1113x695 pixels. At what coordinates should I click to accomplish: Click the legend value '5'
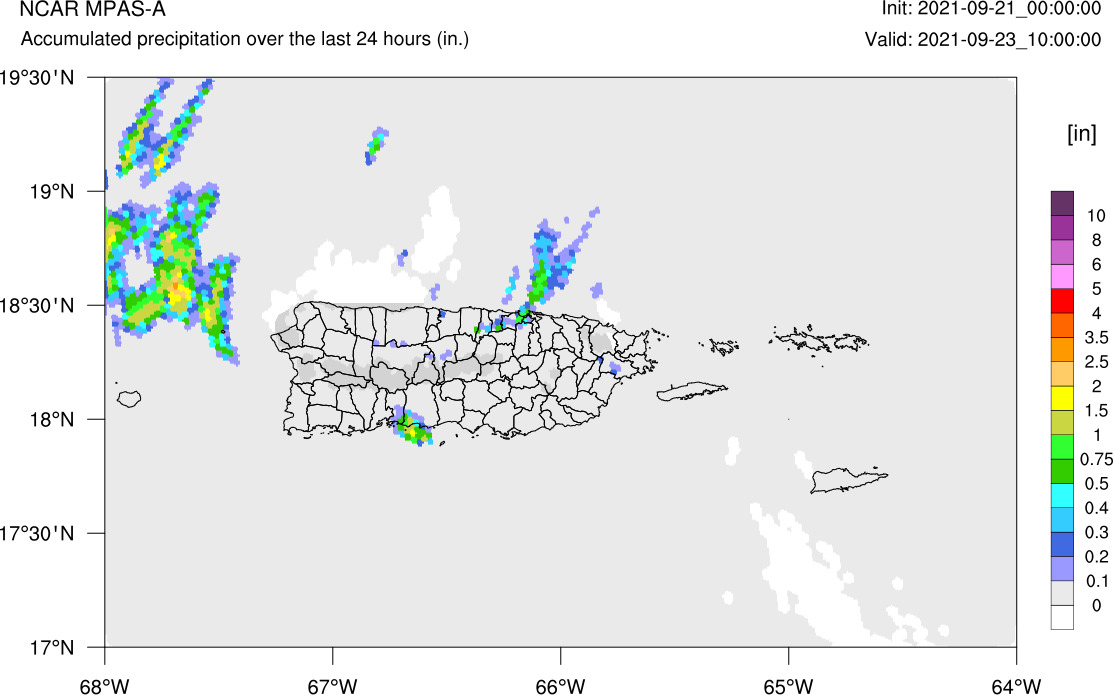1097,289
